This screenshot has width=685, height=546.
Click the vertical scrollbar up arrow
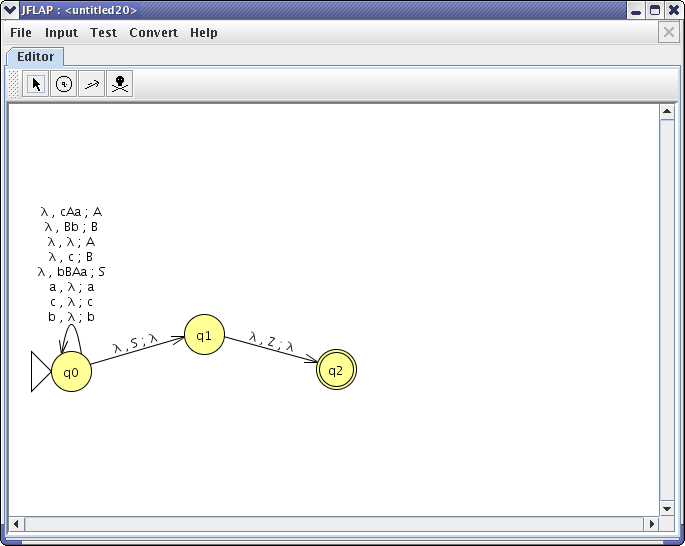coord(667,112)
